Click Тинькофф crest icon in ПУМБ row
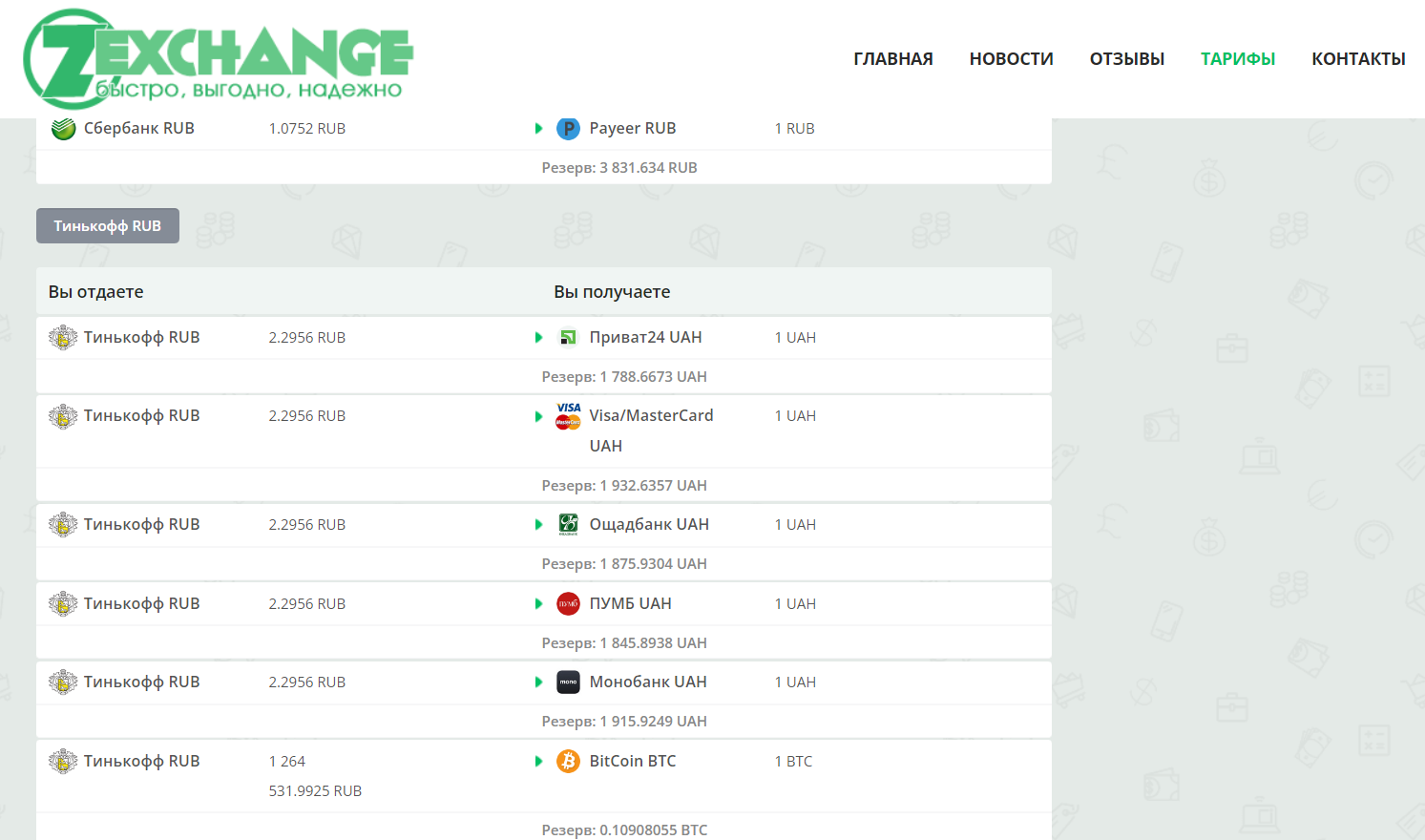Image resolution: width=1425 pixels, height=840 pixels. coord(63,604)
